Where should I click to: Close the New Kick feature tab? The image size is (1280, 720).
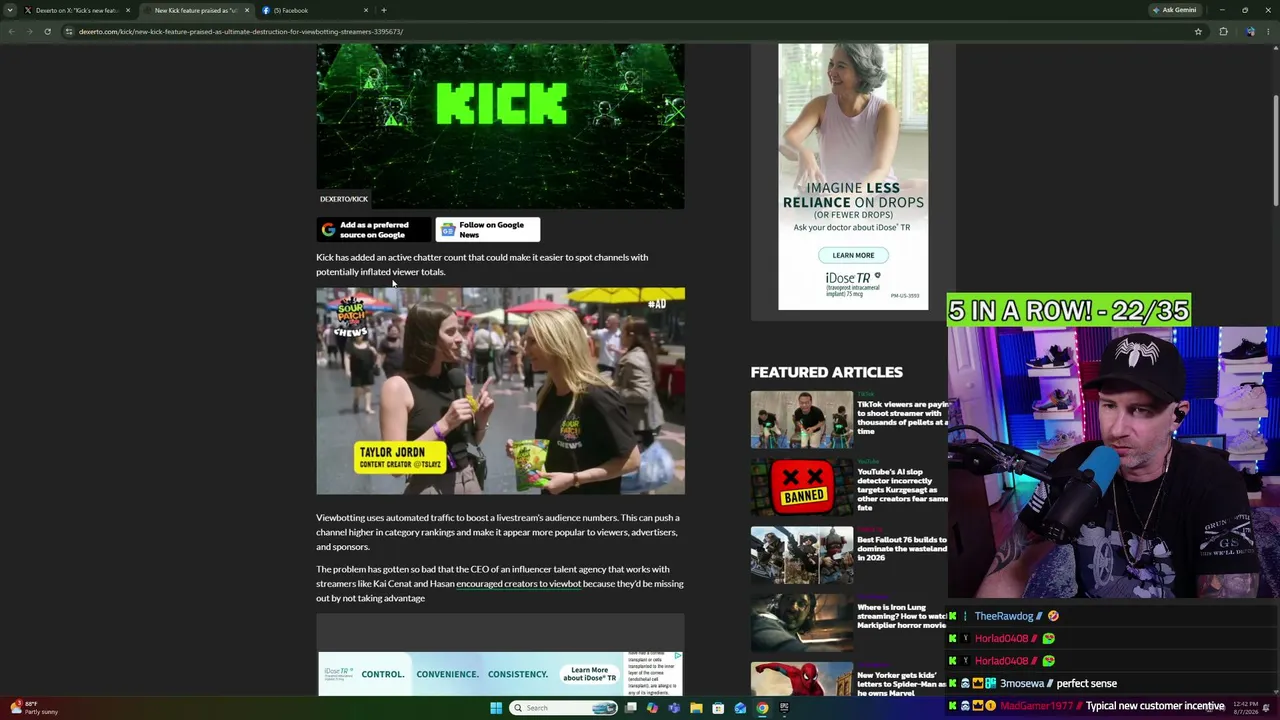pyautogui.click(x=247, y=10)
